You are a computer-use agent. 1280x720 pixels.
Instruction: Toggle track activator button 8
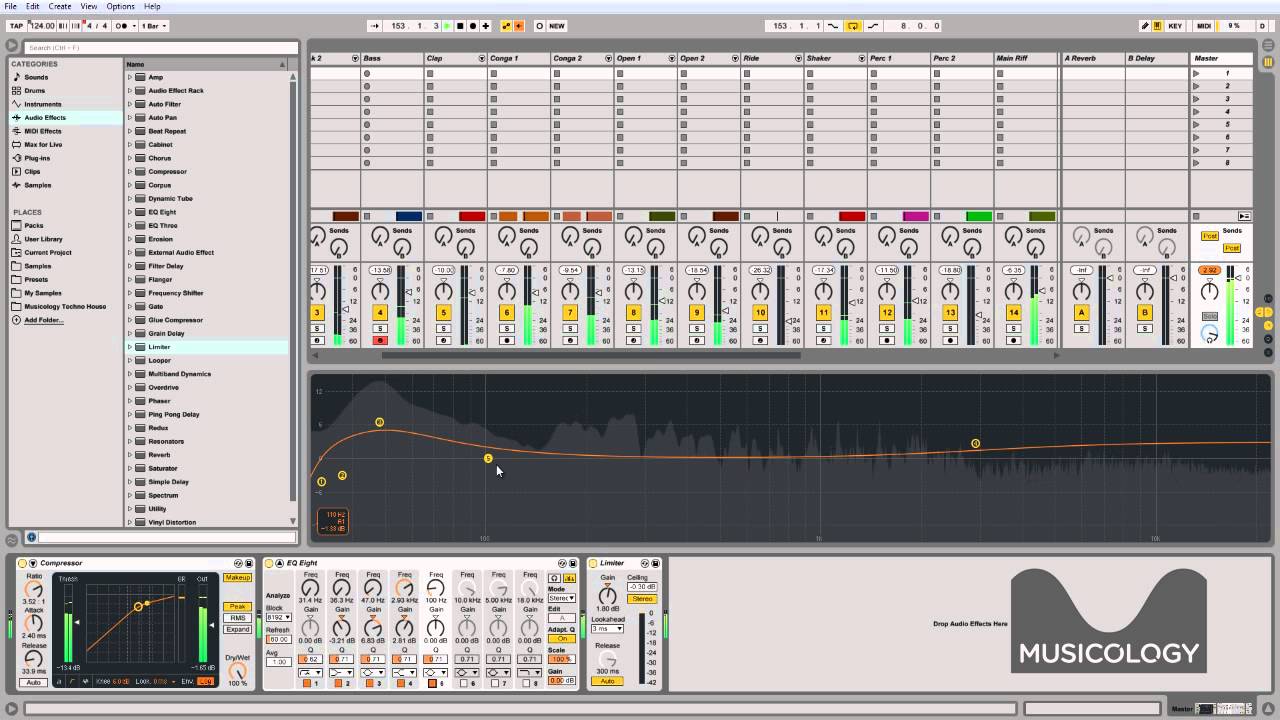pyautogui.click(x=632, y=313)
